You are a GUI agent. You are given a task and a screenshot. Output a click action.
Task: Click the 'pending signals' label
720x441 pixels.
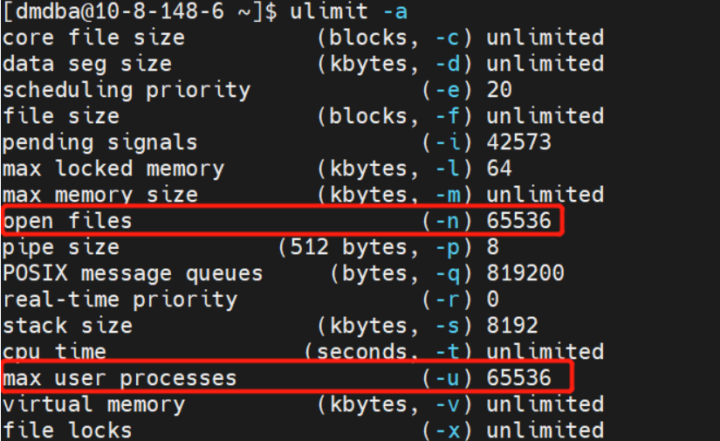[x=100, y=142]
